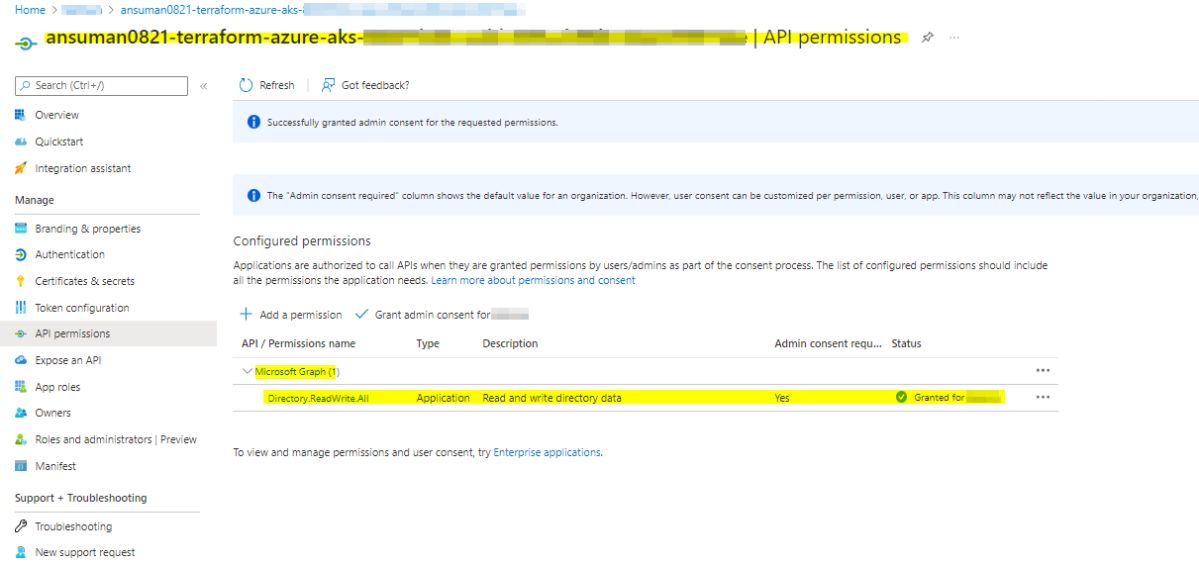Click the Manifest icon
This screenshot has width=1199, height=566.
point(21,466)
